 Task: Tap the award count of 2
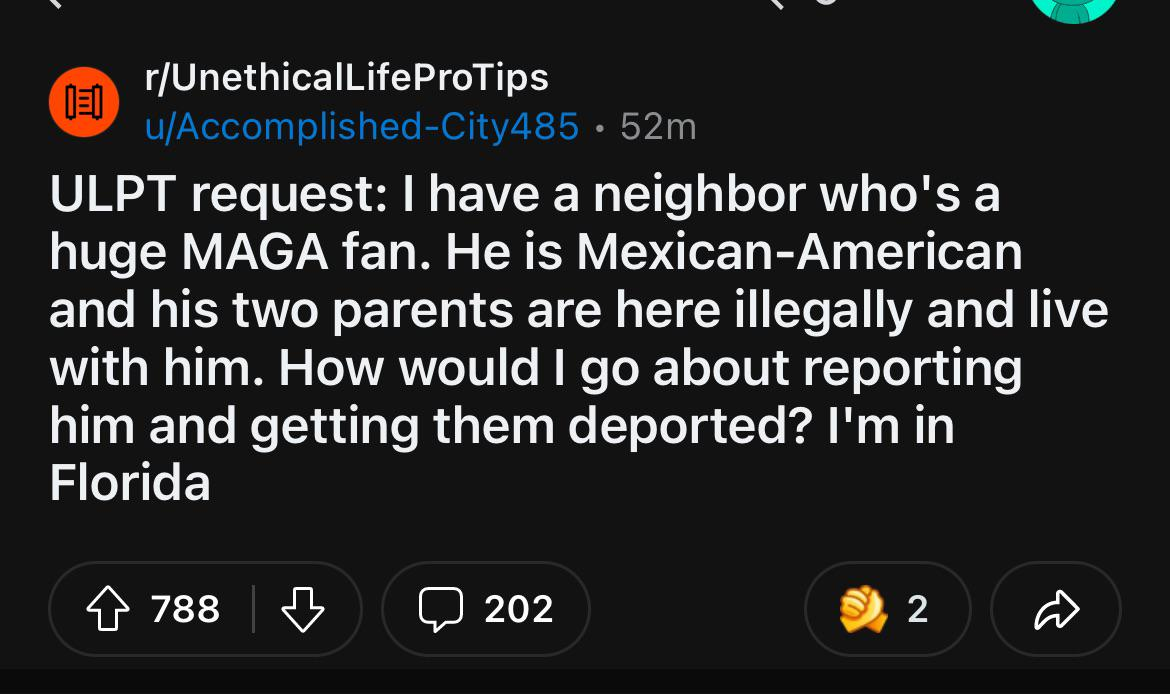point(918,608)
